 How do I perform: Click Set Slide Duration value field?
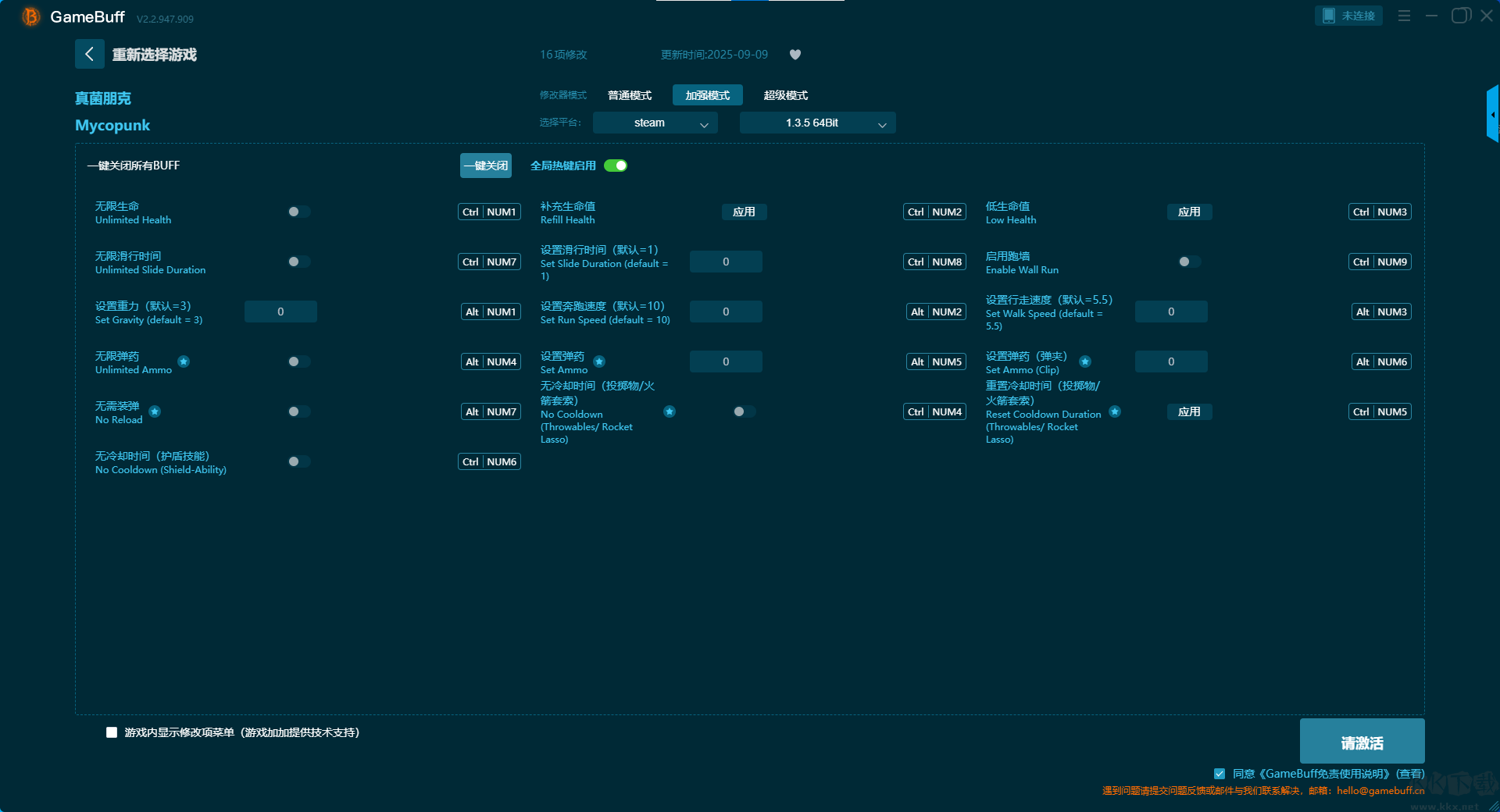[726, 262]
